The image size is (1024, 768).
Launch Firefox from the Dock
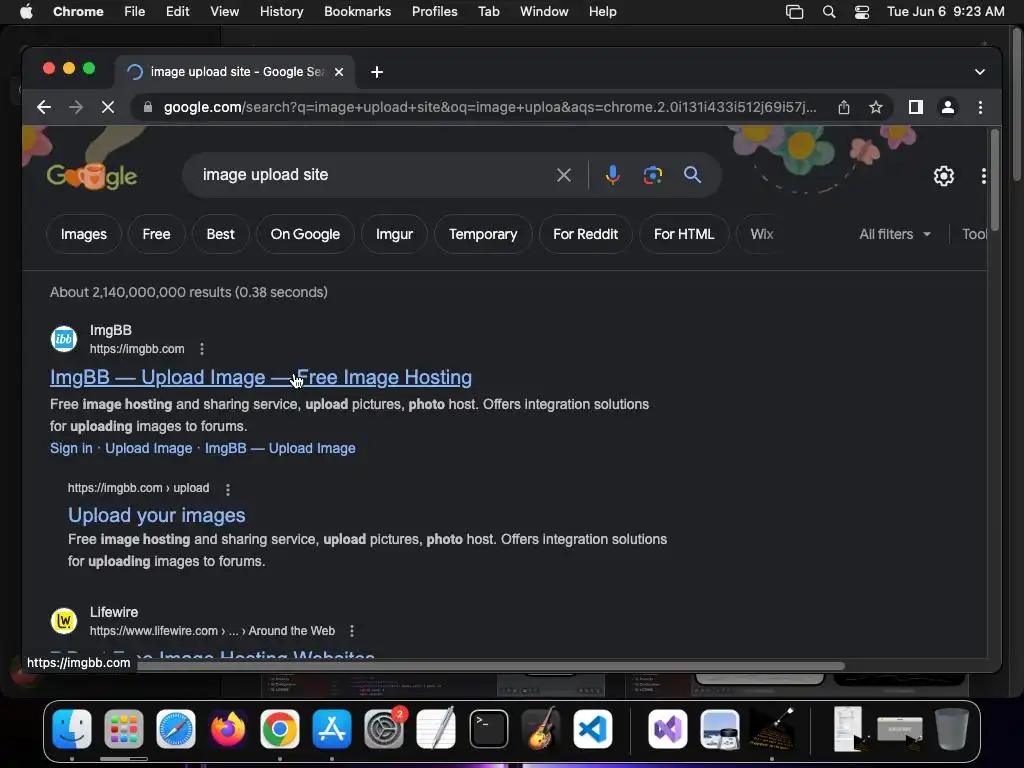click(228, 729)
